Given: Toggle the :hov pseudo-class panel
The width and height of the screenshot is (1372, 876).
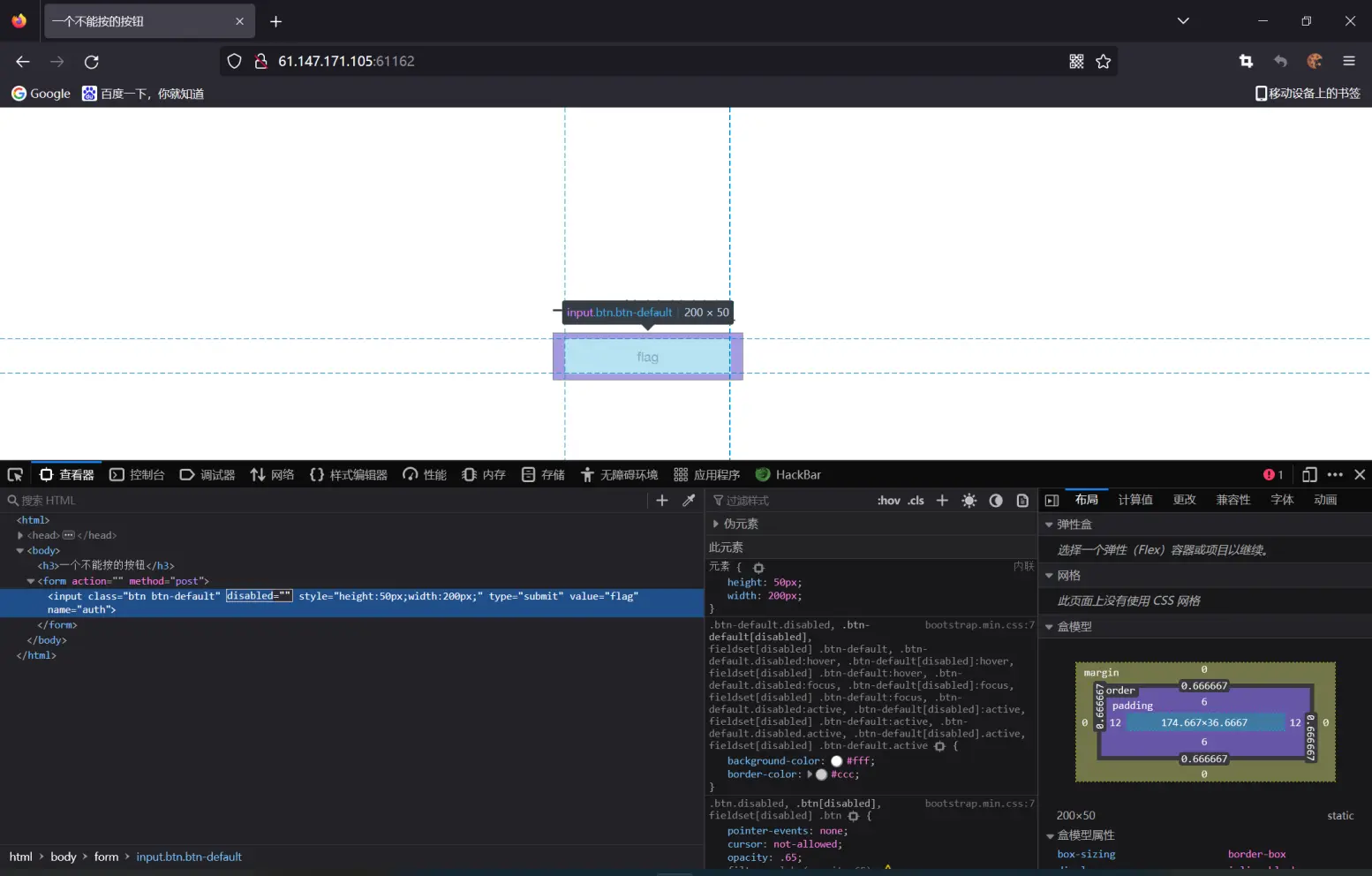Looking at the screenshot, I should click(x=888, y=501).
